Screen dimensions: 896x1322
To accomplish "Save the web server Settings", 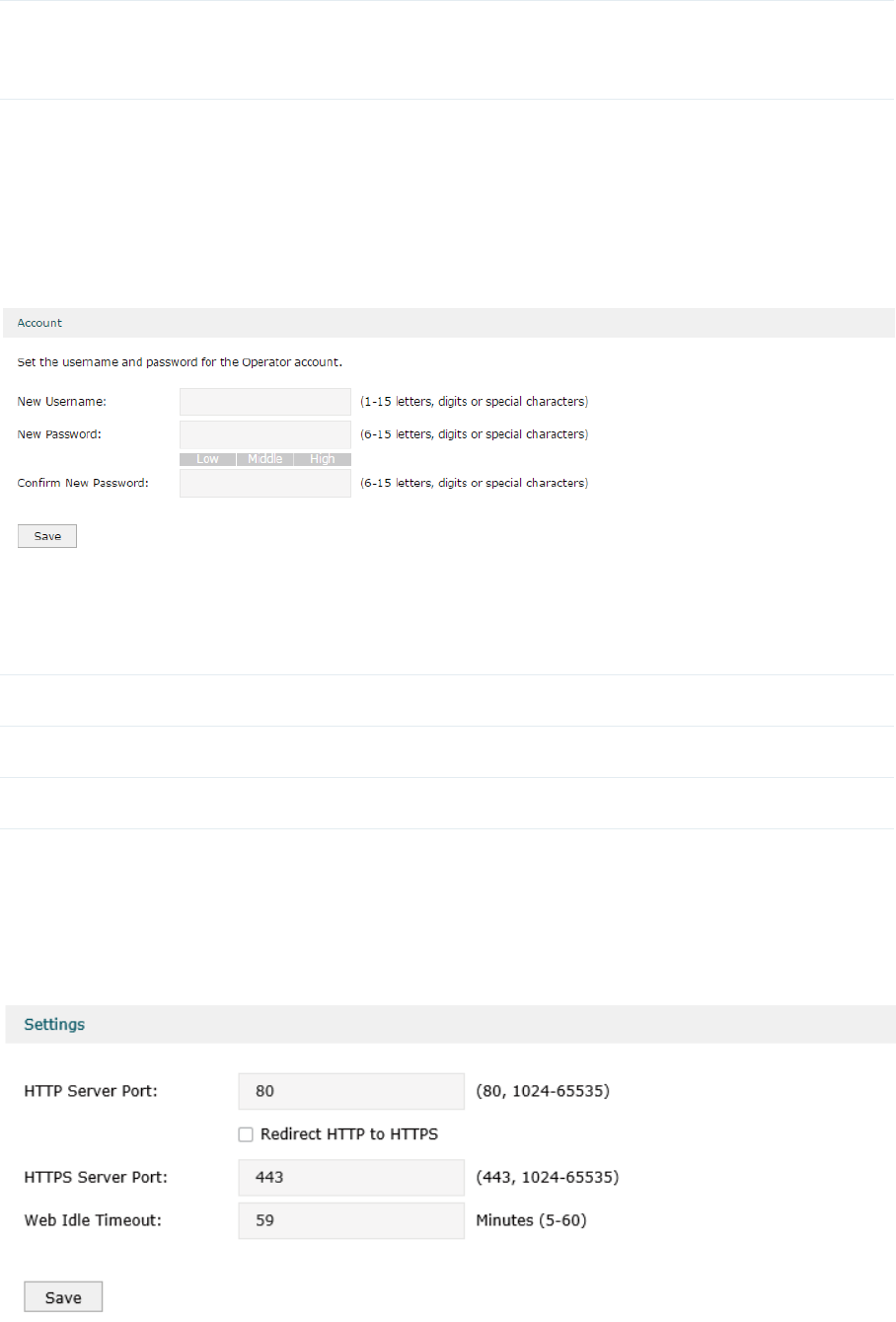I will (x=63, y=1297).
